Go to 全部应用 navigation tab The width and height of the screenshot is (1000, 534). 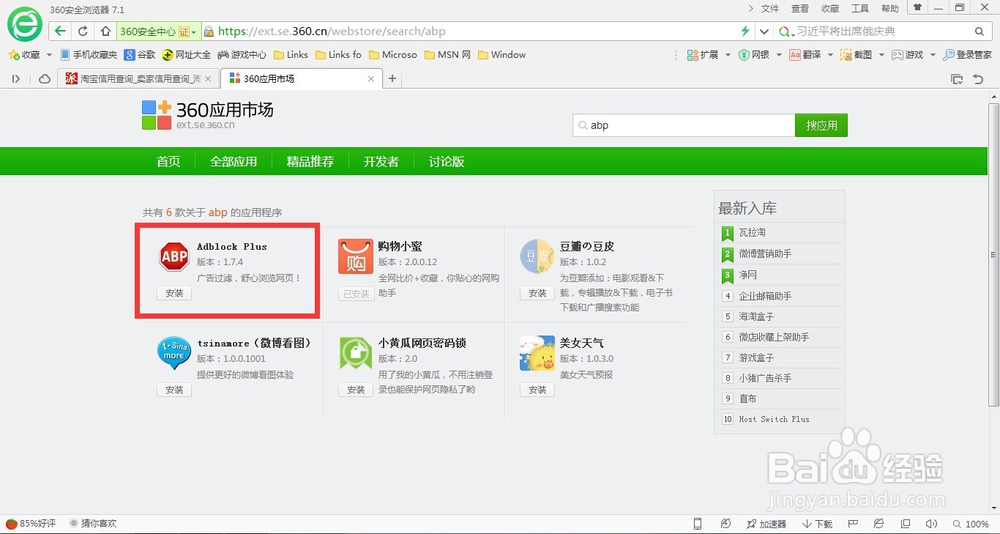233,161
